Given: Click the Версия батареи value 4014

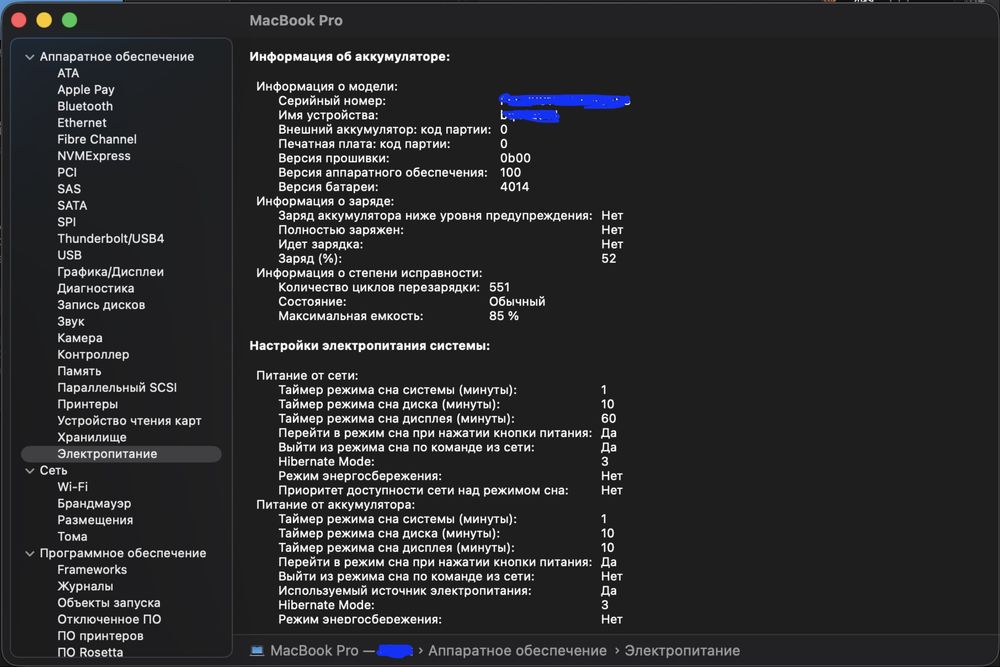Looking at the screenshot, I should (515, 187).
